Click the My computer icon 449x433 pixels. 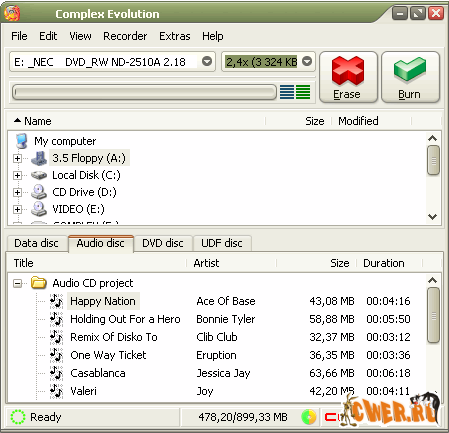click(x=22, y=141)
